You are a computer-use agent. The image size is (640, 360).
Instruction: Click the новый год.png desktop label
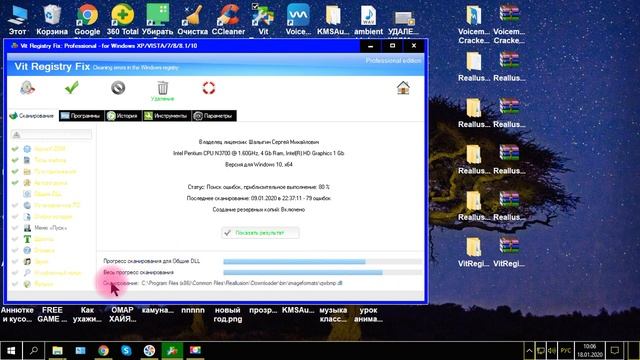pyautogui.click(x=228, y=315)
